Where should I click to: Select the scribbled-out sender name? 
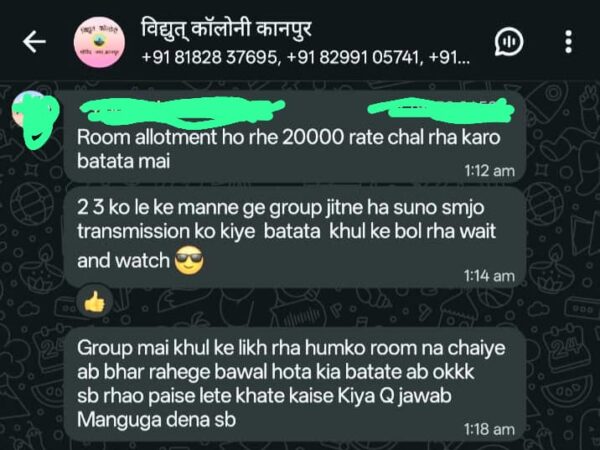(182, 110)
